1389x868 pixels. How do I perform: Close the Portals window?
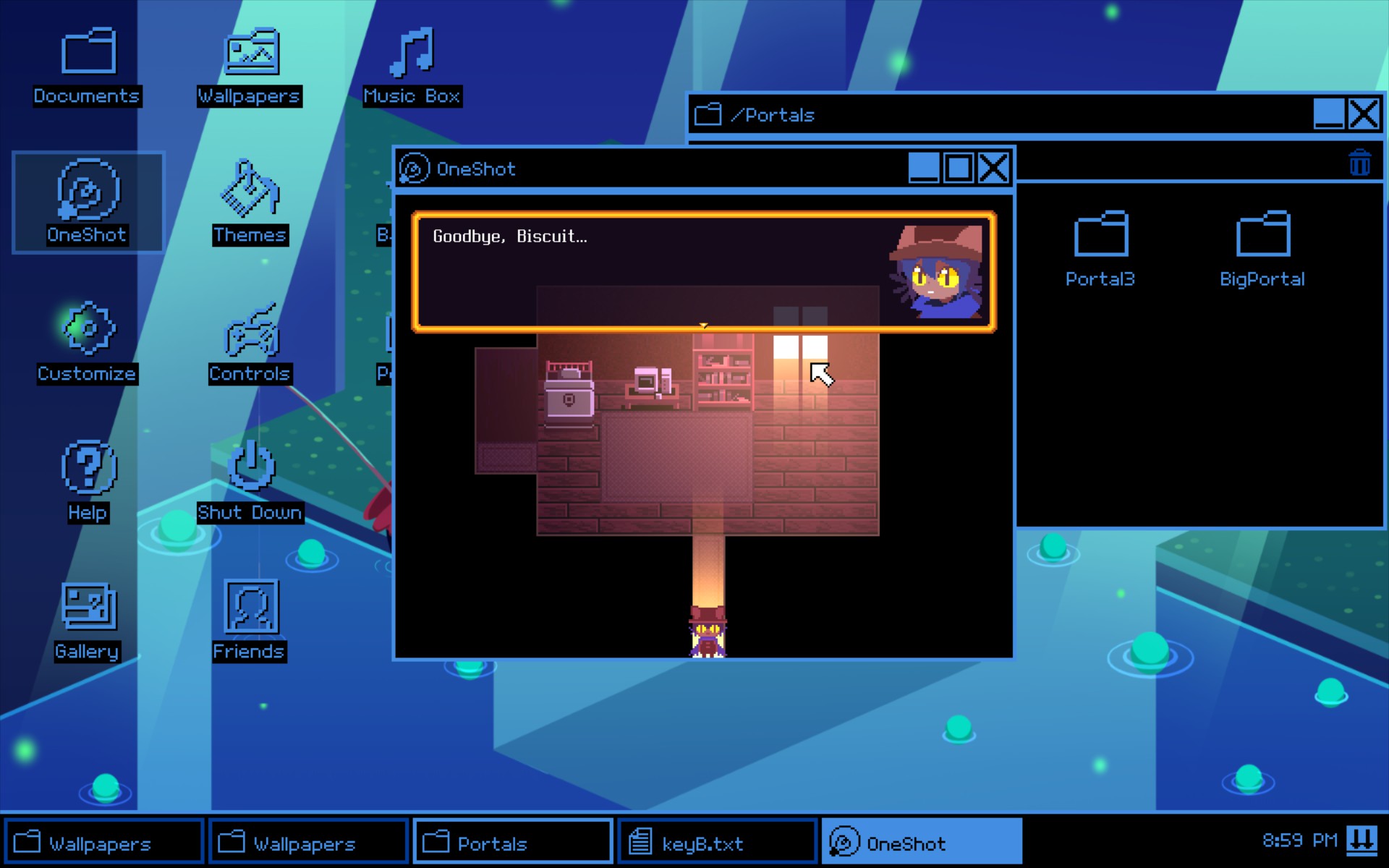(x=1364, y=114)
